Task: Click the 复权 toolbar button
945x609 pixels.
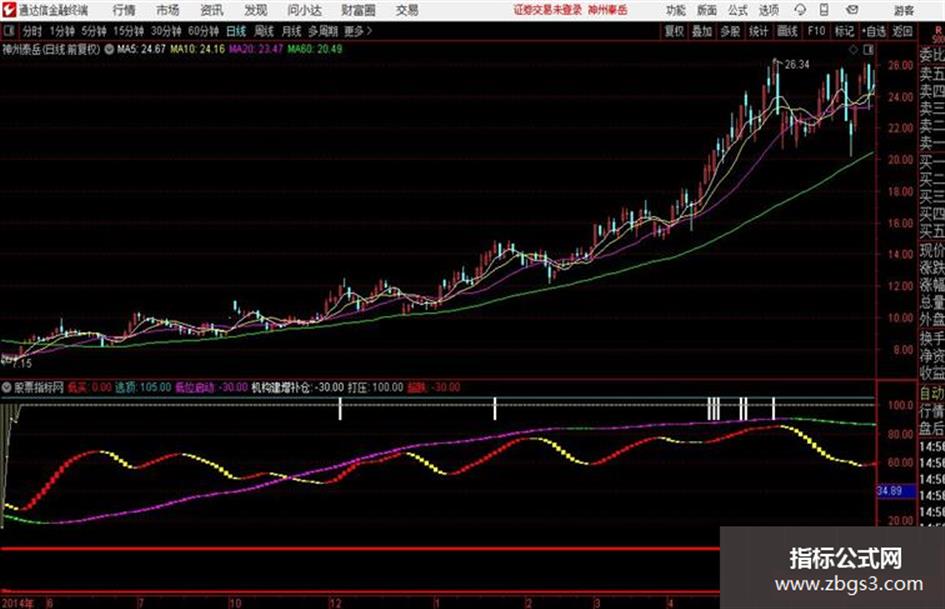Action: pos(674,31)
